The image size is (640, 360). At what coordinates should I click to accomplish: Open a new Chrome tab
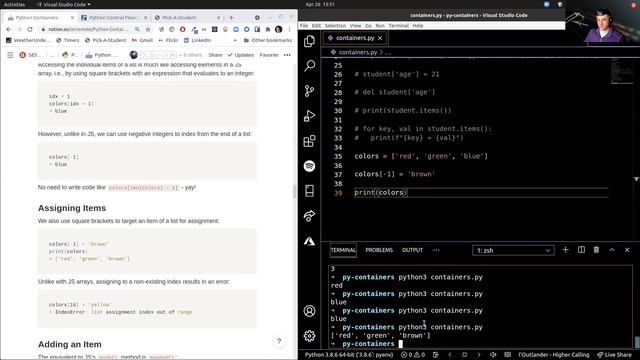click(231, 18)
